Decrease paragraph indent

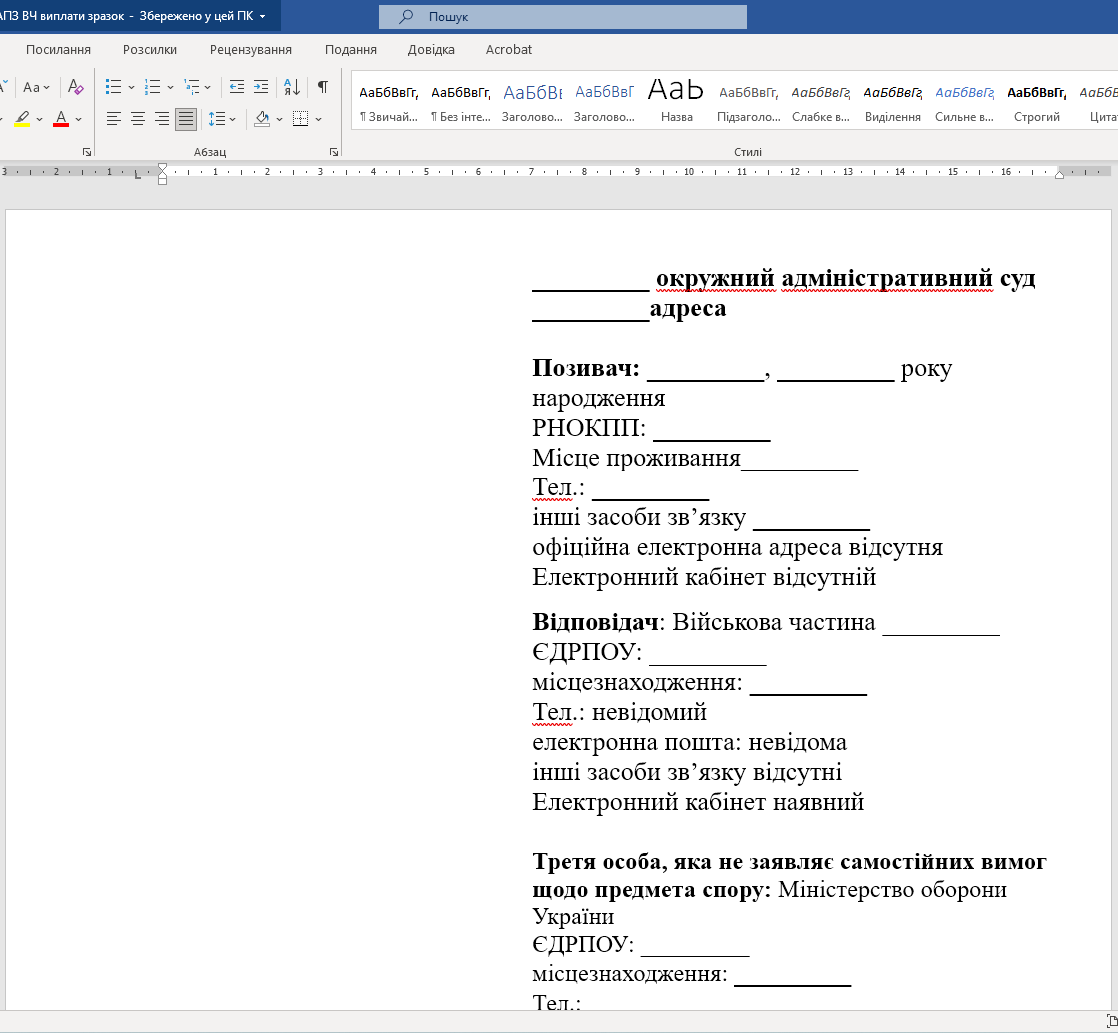click(236, 87)
